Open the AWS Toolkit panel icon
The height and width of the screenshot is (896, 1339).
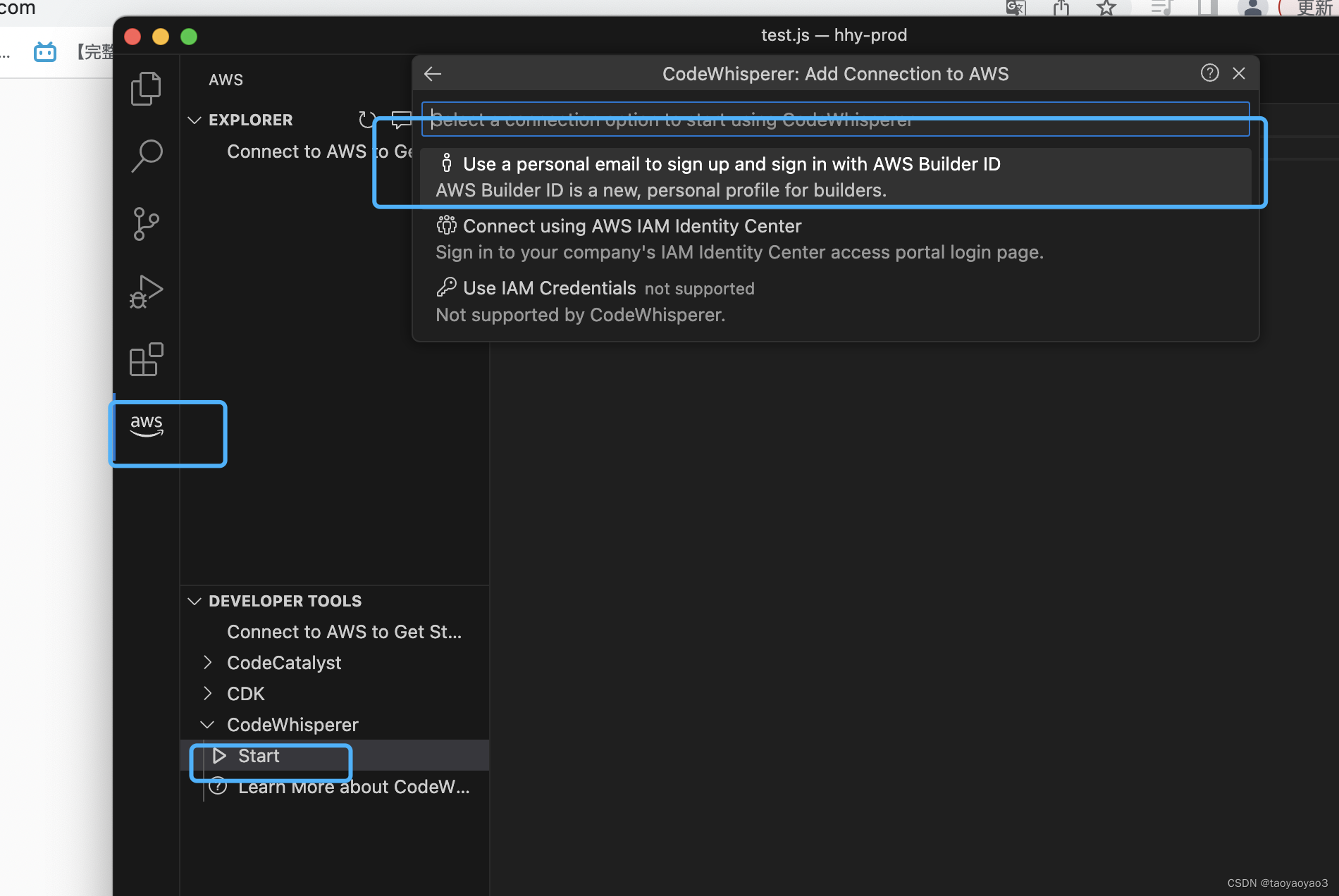click(x=147, y=425)
